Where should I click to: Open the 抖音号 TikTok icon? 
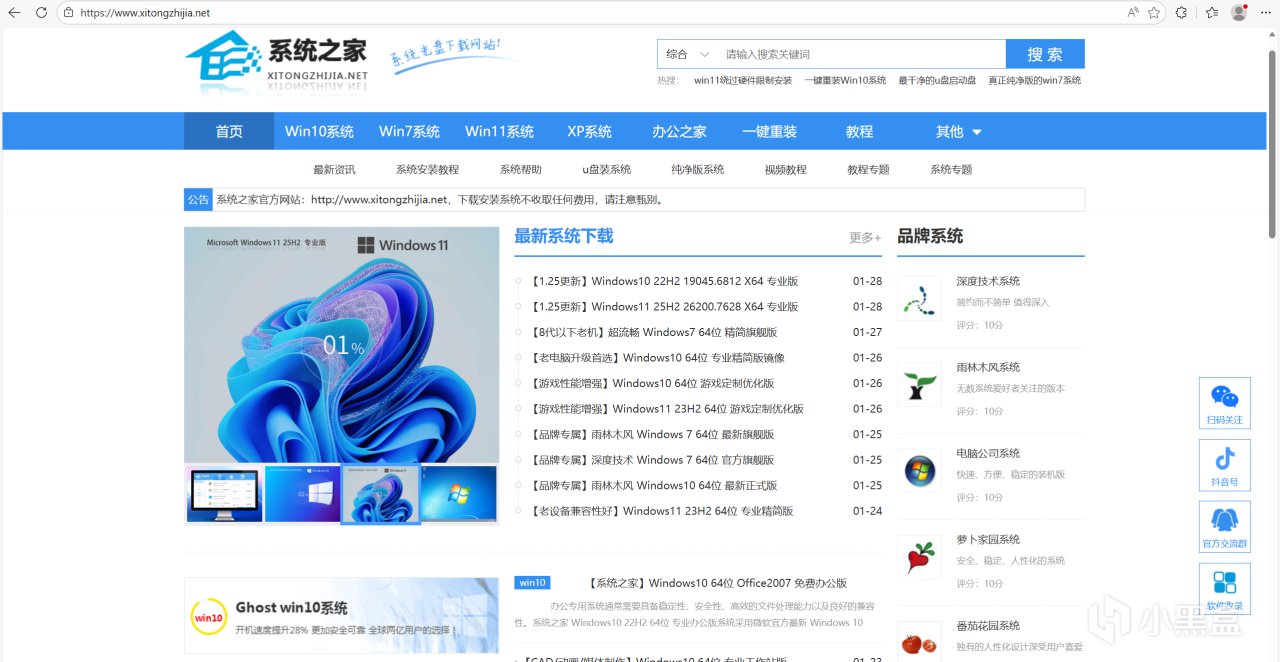pyautogui.click(x=1225, y=465)
